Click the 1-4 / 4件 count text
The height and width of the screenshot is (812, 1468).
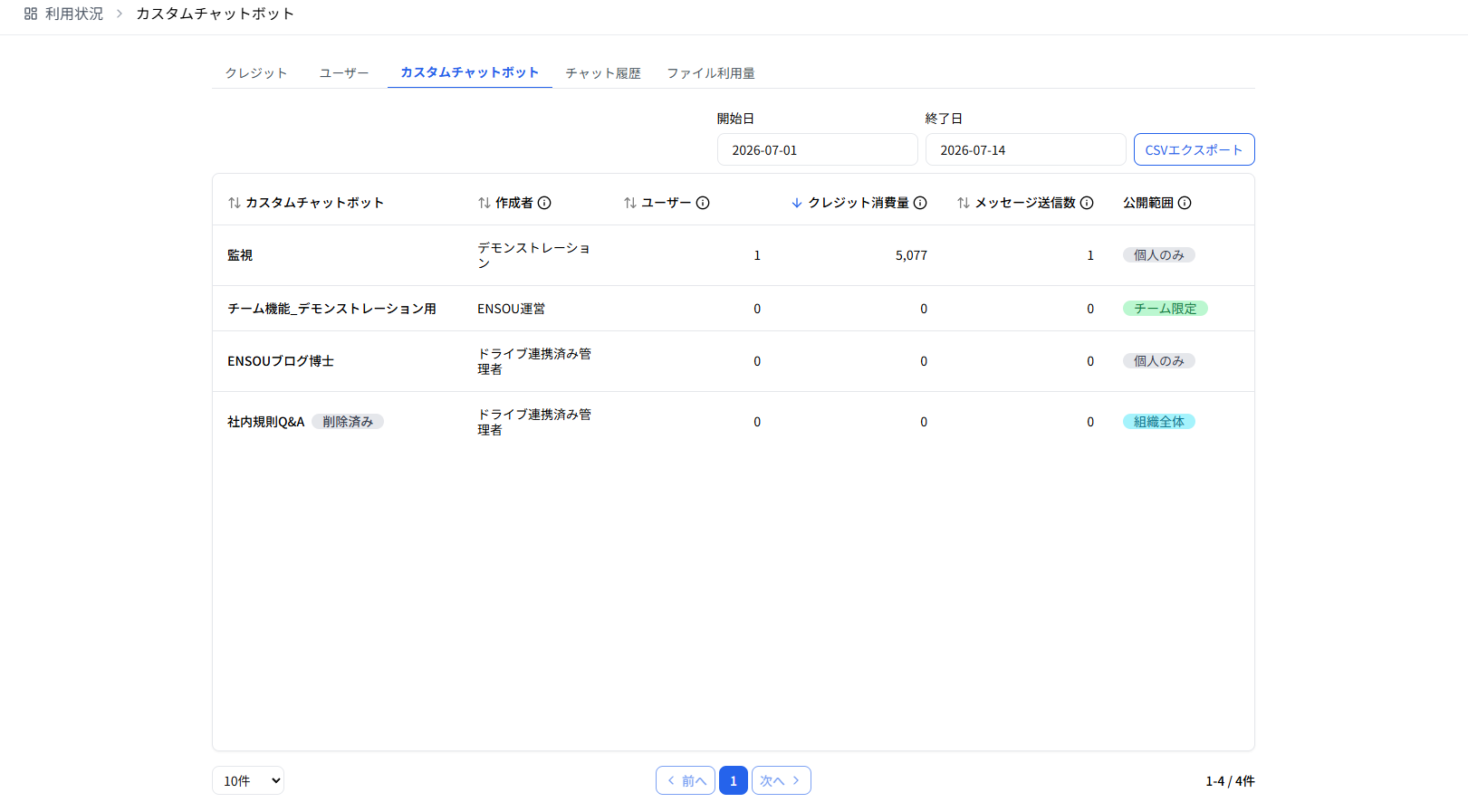click(x=1230, y=781)
